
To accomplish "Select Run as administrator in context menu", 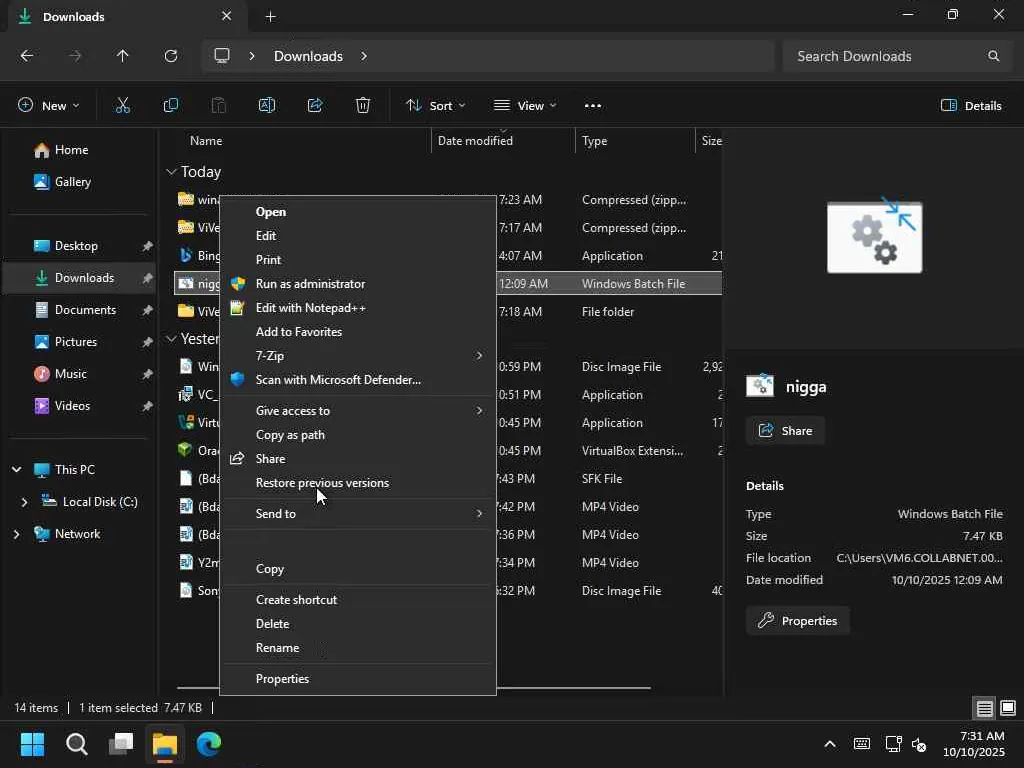I will coord(310,284).
